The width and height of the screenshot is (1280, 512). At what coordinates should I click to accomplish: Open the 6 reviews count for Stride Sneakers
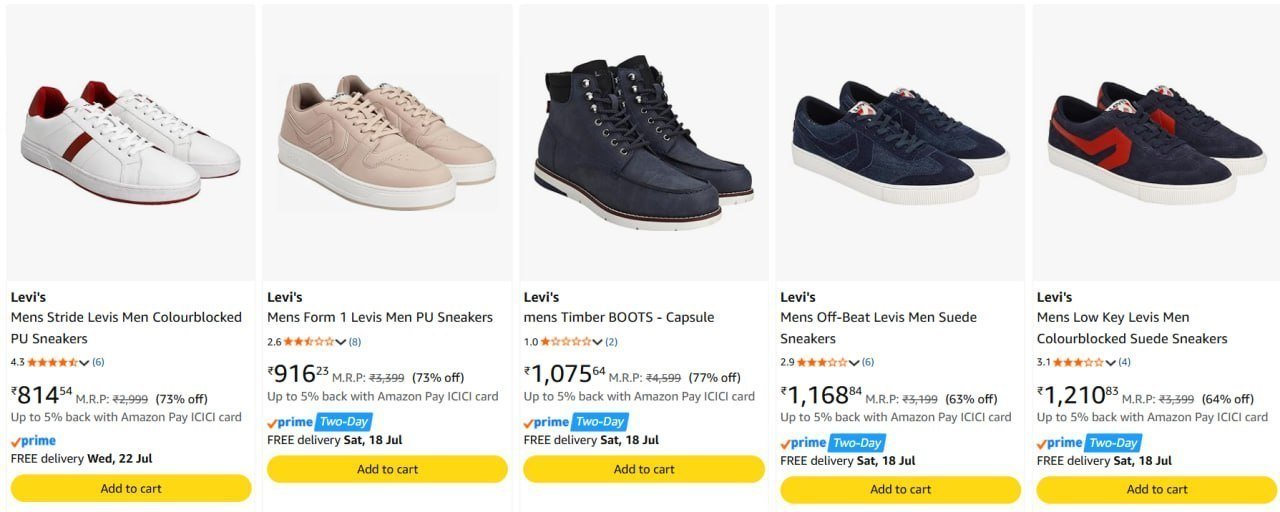(x=98, y=362)
